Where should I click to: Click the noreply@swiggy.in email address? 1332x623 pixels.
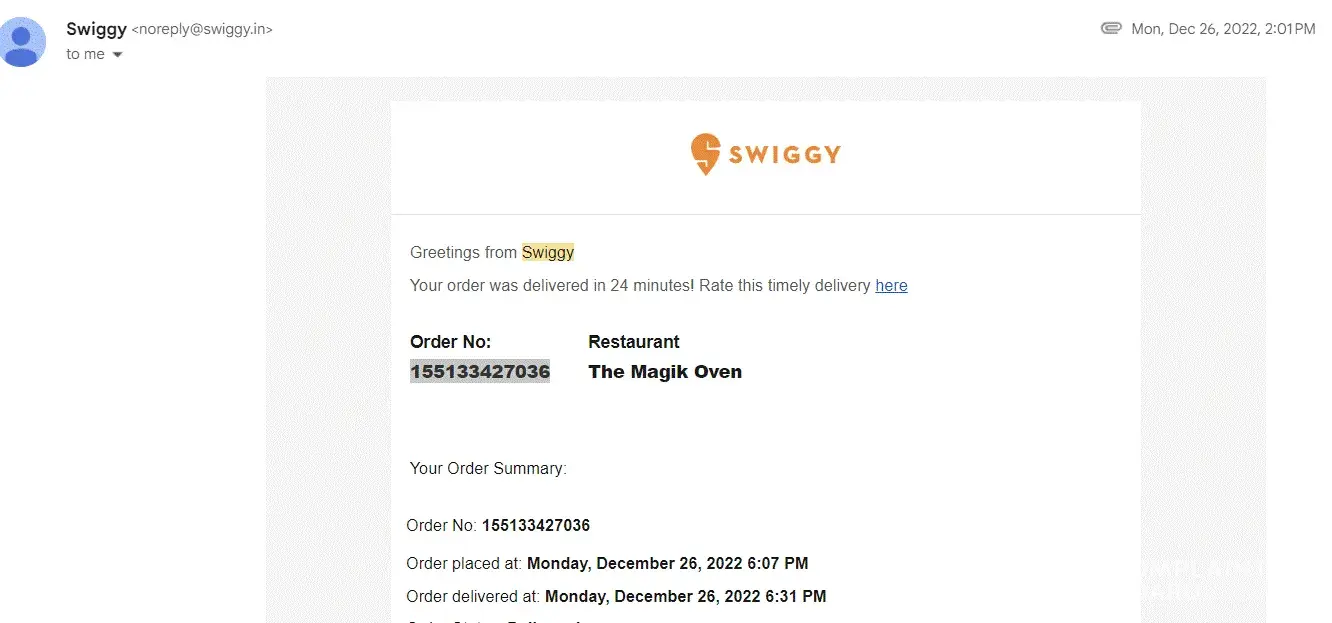pyautogui.click(x=202, y=30)
